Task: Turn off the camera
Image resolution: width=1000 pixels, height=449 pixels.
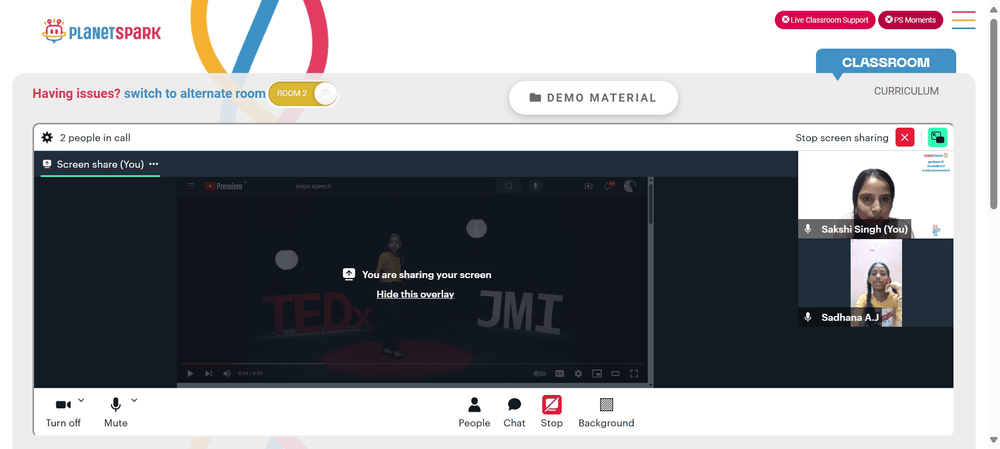Action: point(63,412)
